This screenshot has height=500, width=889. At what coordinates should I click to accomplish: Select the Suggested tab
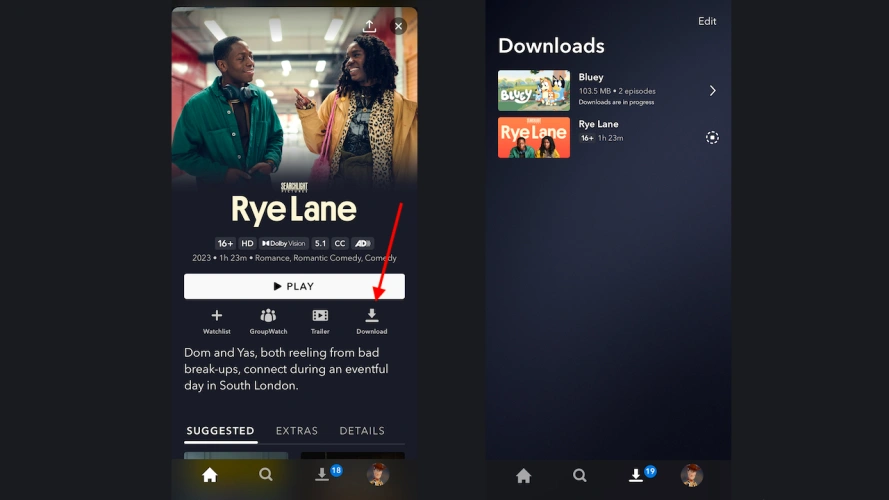click(220, 431)
